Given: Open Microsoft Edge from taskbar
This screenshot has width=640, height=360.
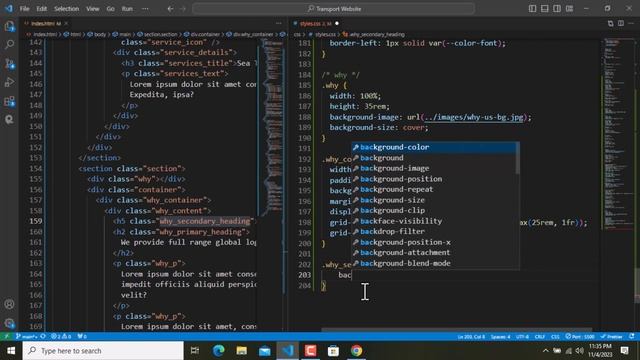Looking at the screenshot, I should tap(218, 351).
